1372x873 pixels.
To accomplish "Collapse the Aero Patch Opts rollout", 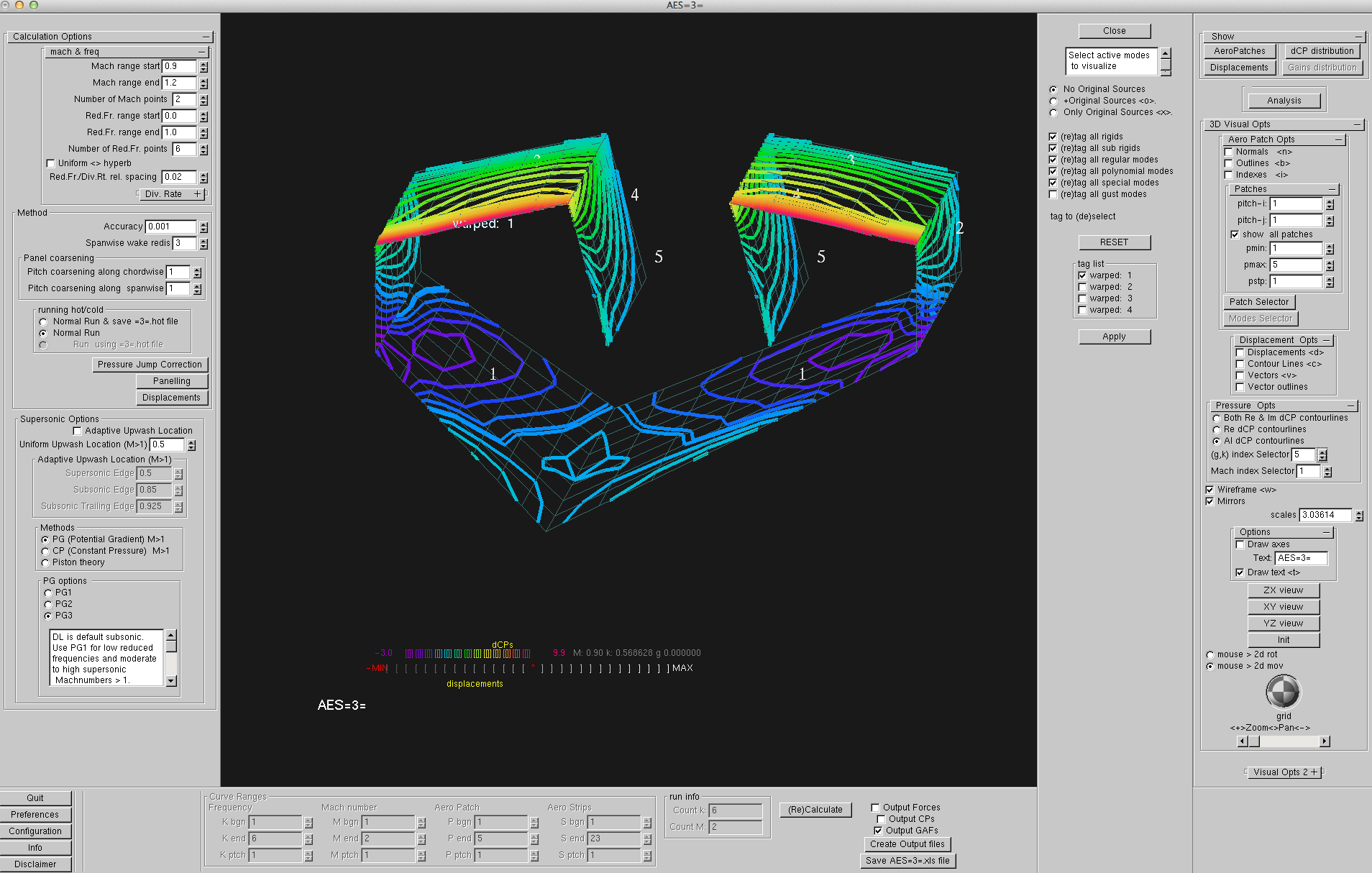I will (1338, 140).
